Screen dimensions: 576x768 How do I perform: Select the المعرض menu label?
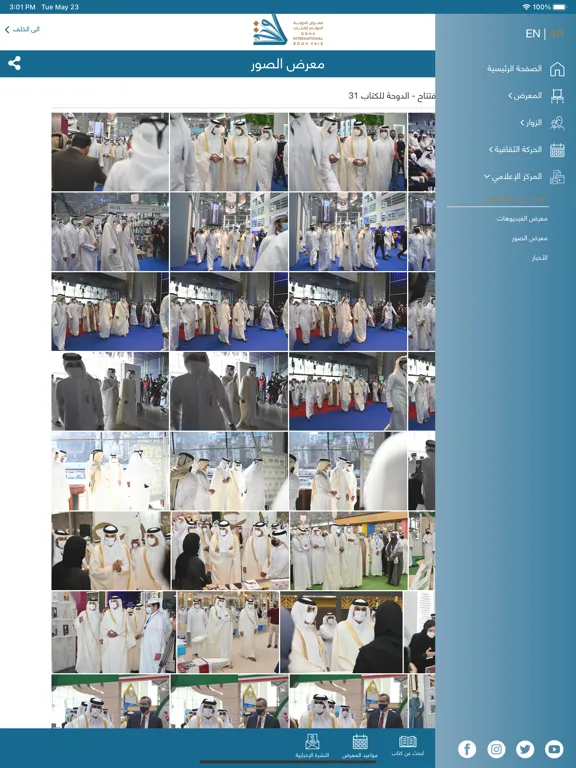[x=528, y=96]
